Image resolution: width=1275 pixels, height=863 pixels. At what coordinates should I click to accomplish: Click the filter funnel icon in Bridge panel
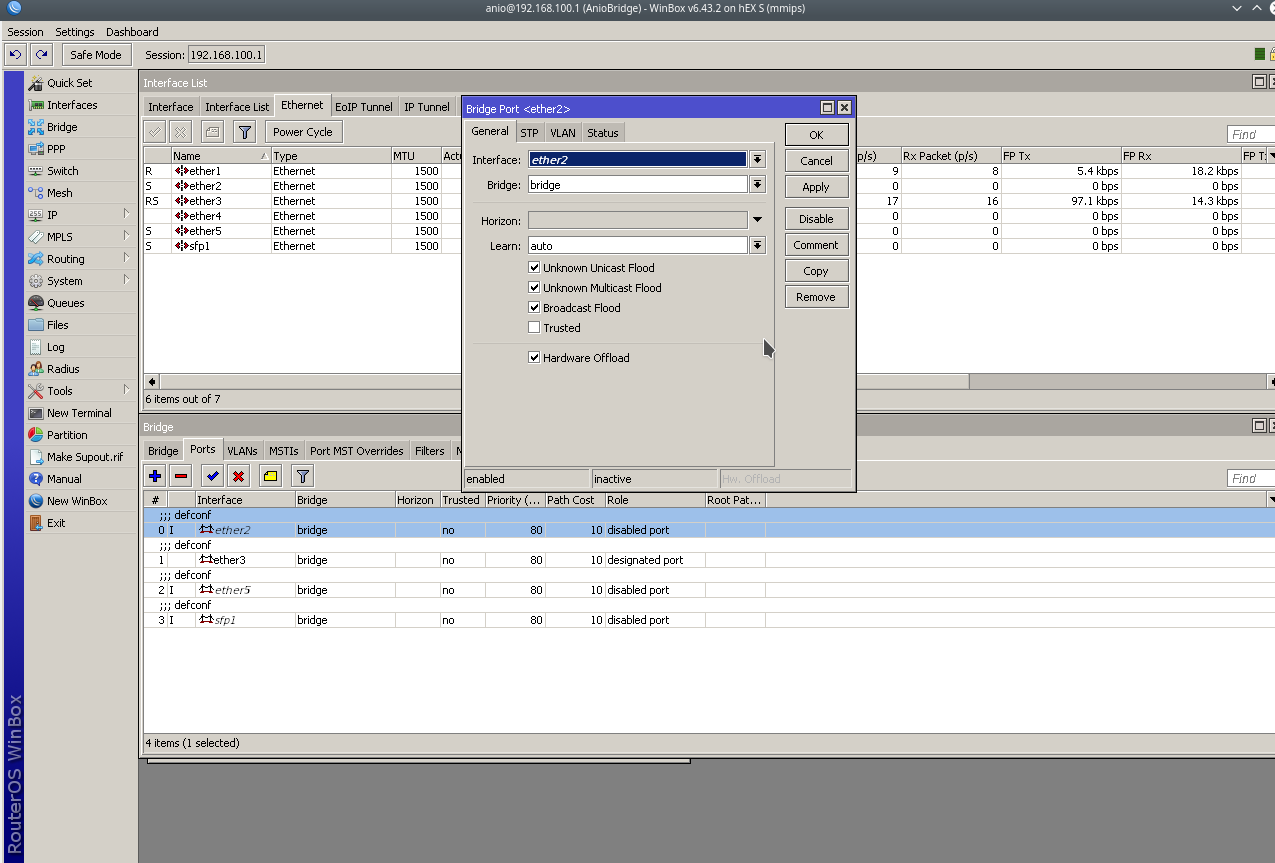click(302, 476)
